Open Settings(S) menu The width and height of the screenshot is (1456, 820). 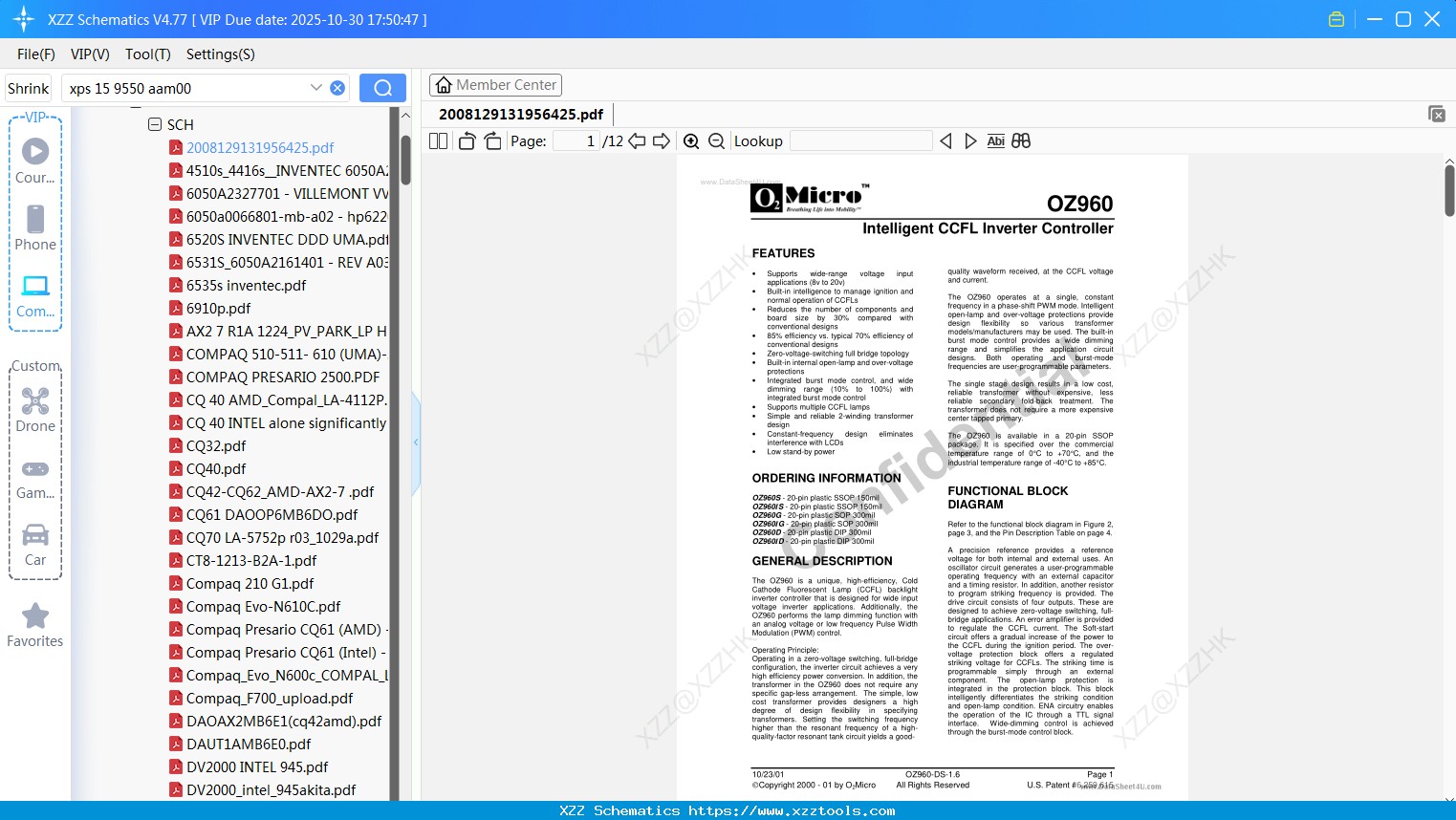[221, 54]
